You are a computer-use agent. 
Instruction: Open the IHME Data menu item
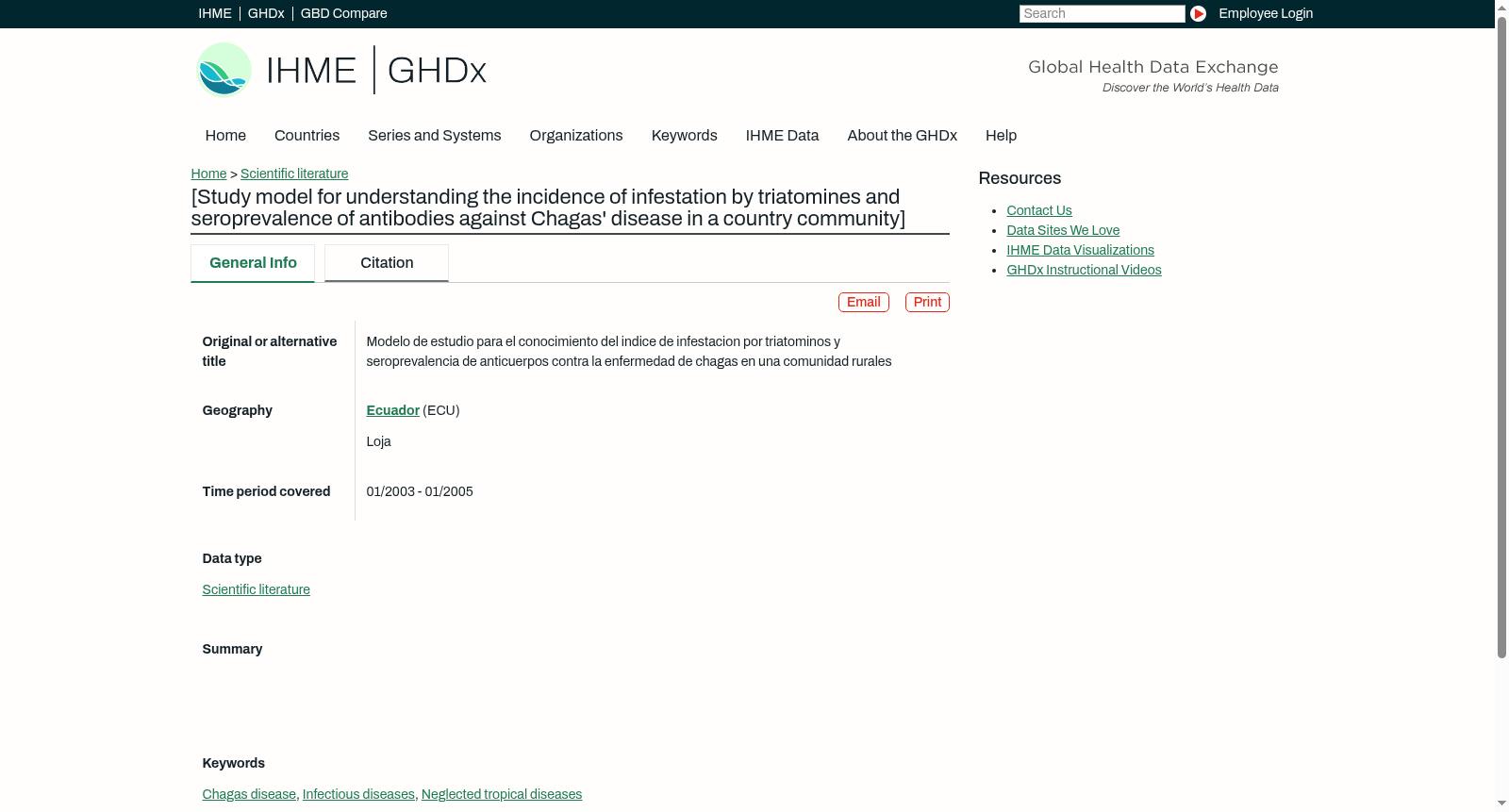(782, 136)
